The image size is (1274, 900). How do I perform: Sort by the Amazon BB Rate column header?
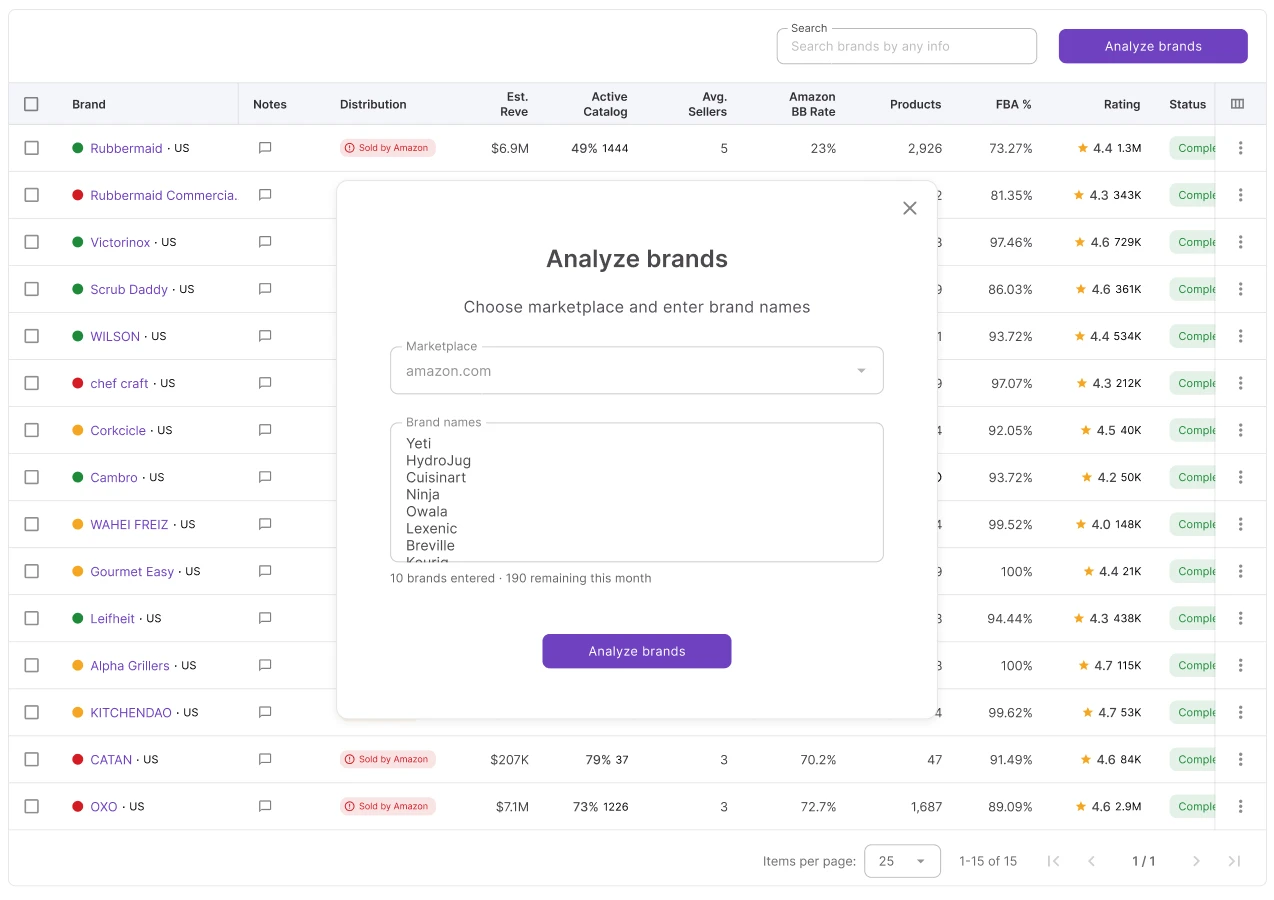(812, 104)
